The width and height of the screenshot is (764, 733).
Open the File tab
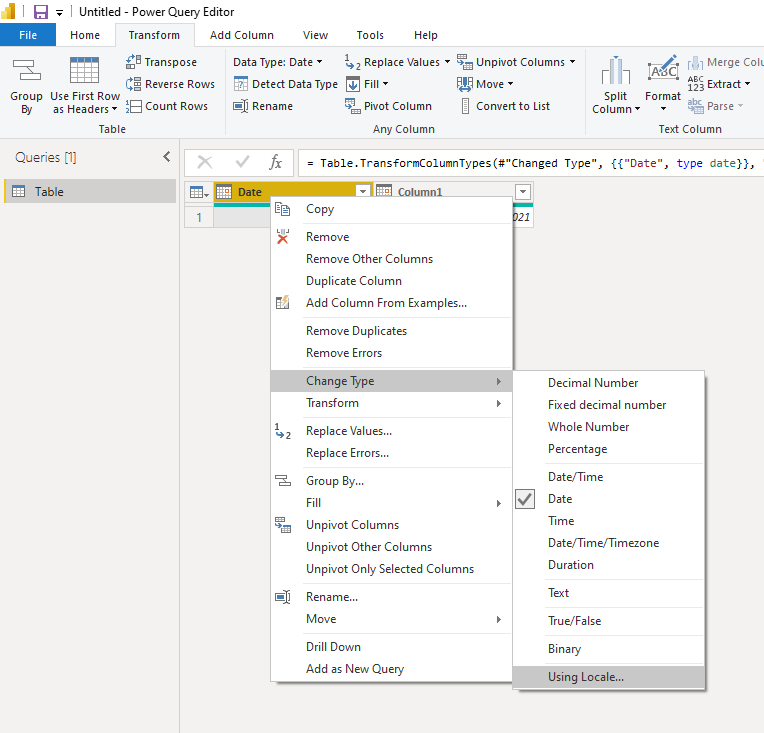[28, 35]
